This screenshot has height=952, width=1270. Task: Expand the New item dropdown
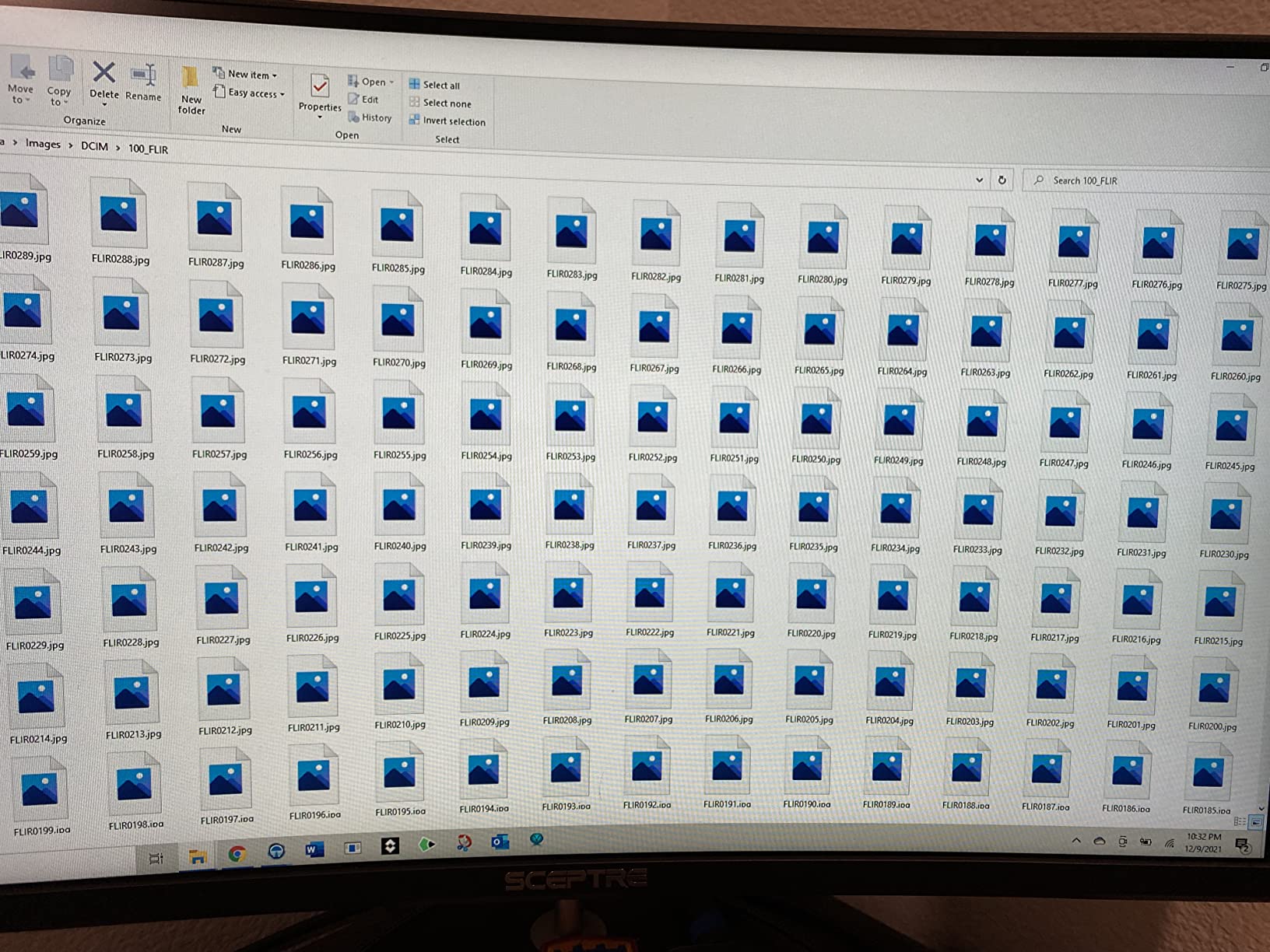coord(246,74)
